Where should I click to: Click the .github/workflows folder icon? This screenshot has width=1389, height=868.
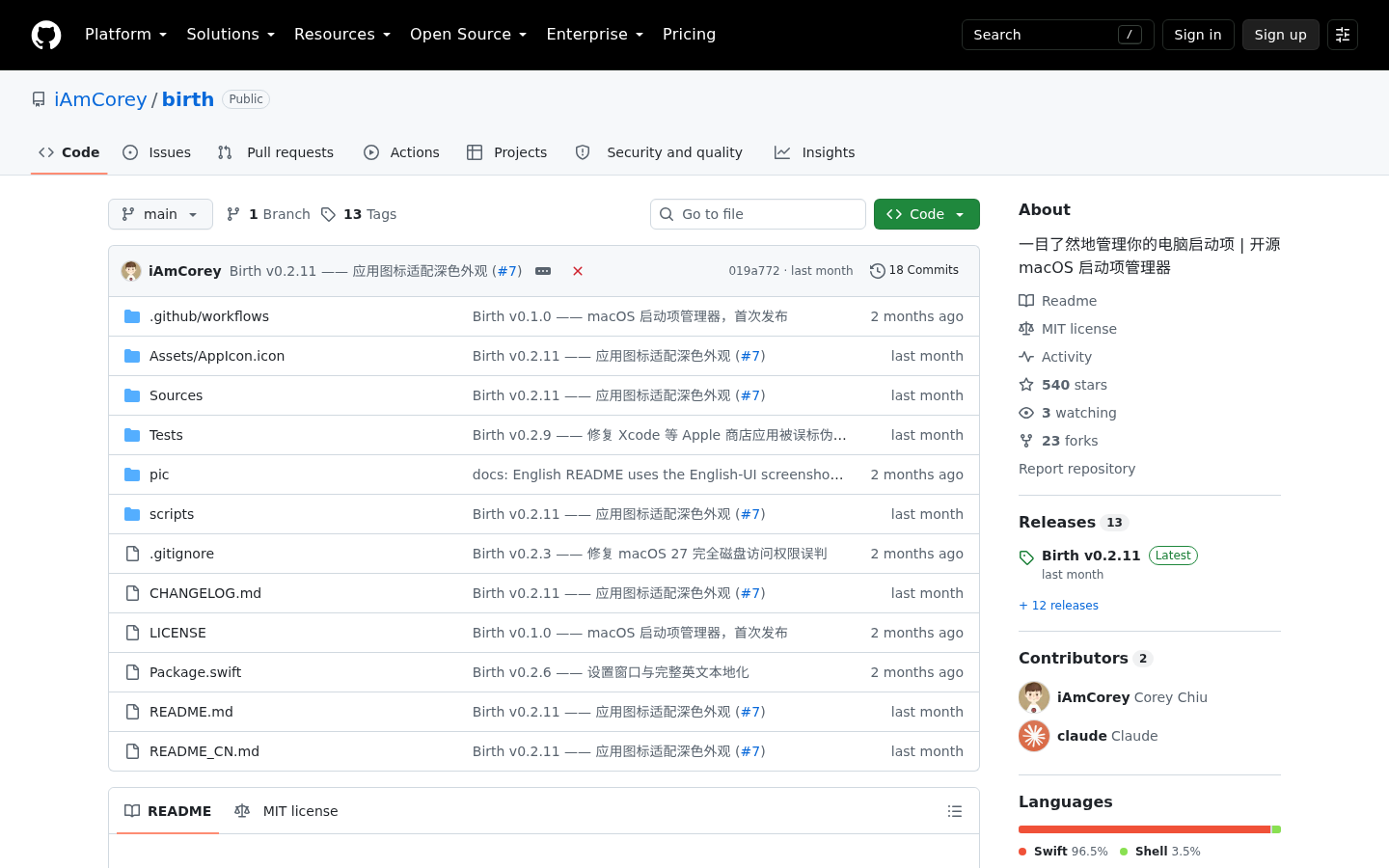[x=132, y=316]
